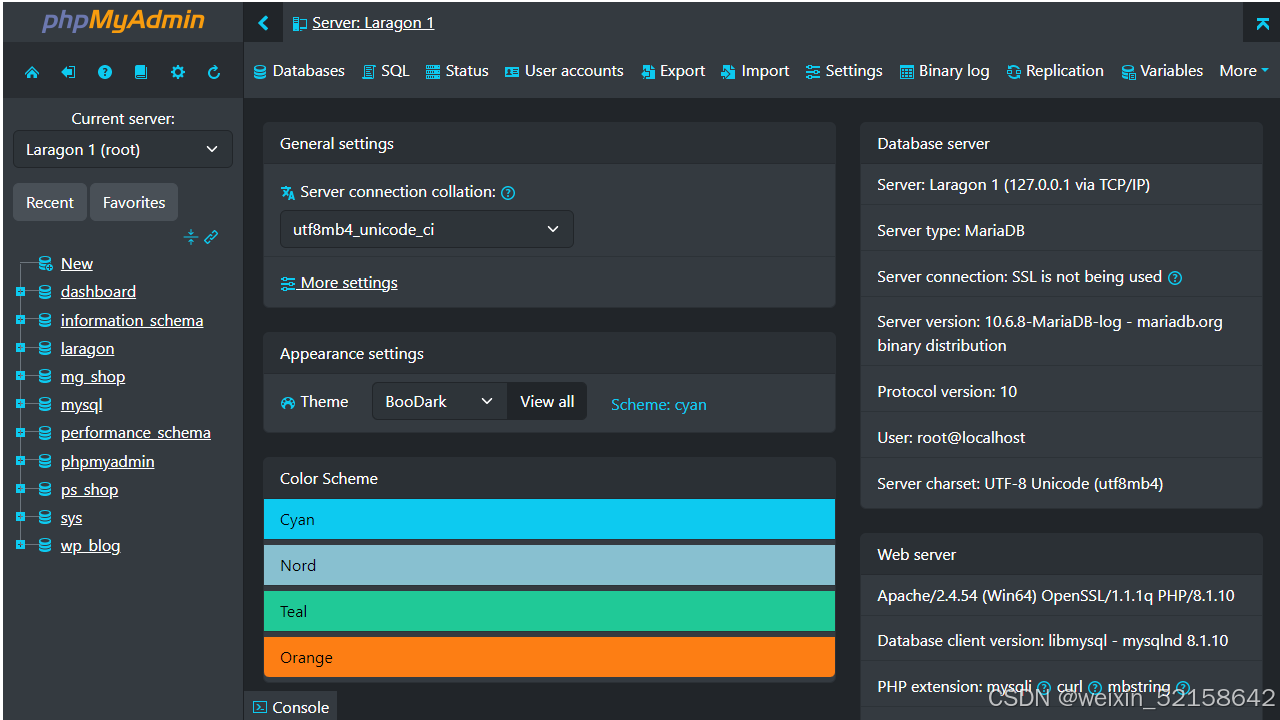The image size is (1280, 720).
Task: Select the Orange color scheme swatch
Action: tap(549, 657)
